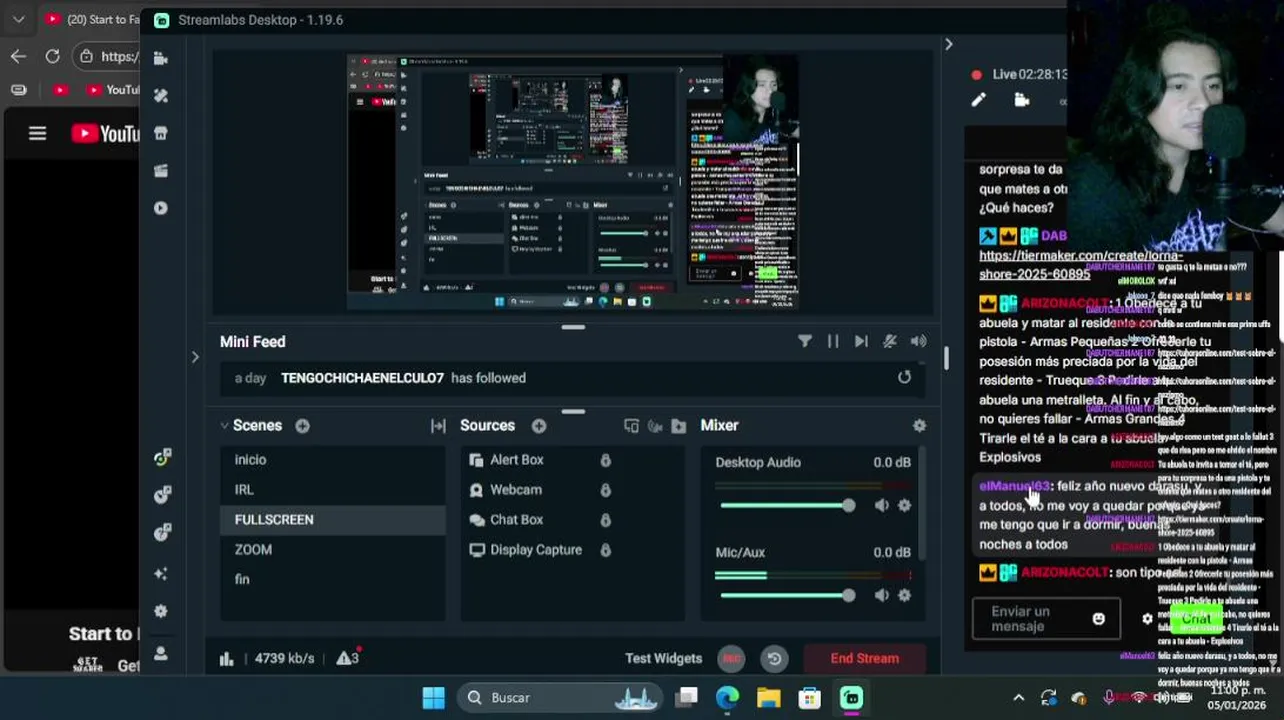
Task: Add a source folder
Action: click(679, 426)
